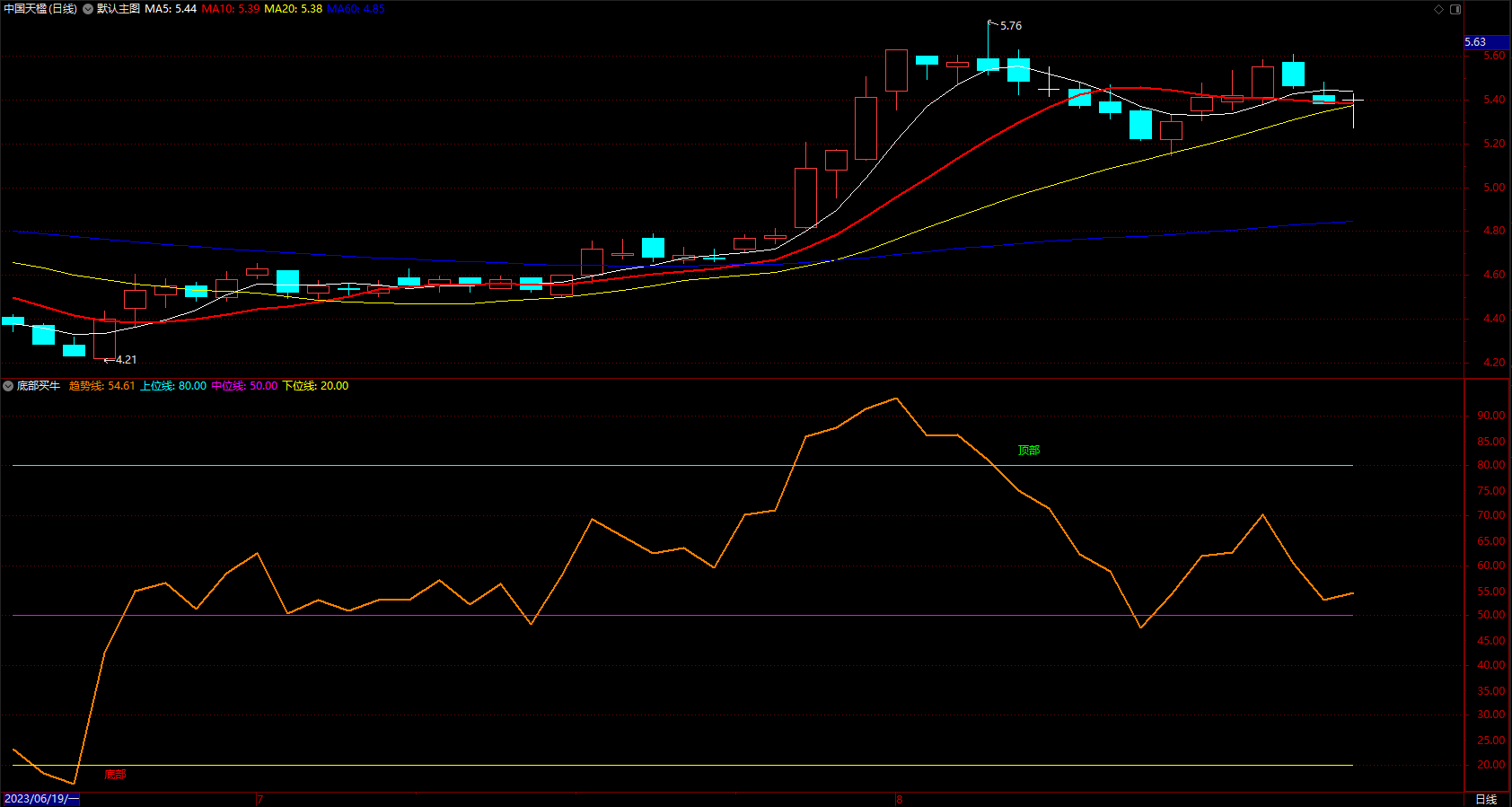Click the 4.21 low price marker
The width and height of the screenshot is (1512, 807).
click(x=127, y=360)
